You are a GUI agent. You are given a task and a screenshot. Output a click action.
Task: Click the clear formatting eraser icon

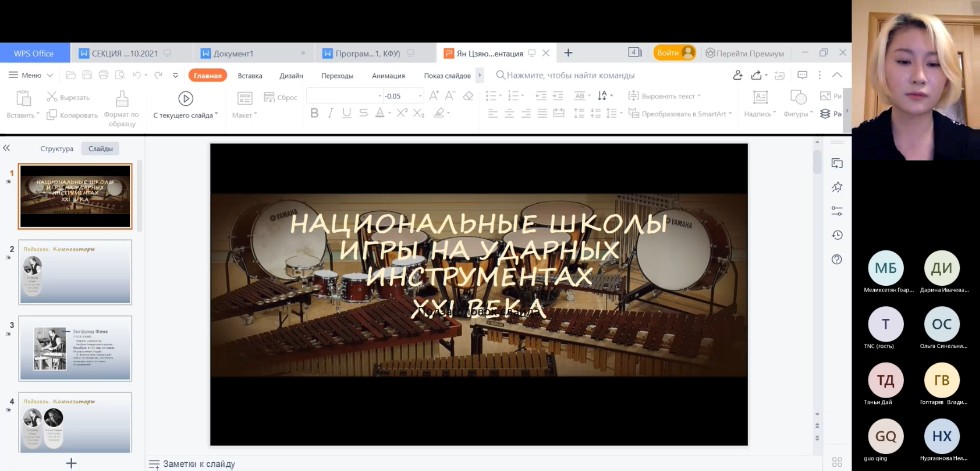(x=467, y=96)
